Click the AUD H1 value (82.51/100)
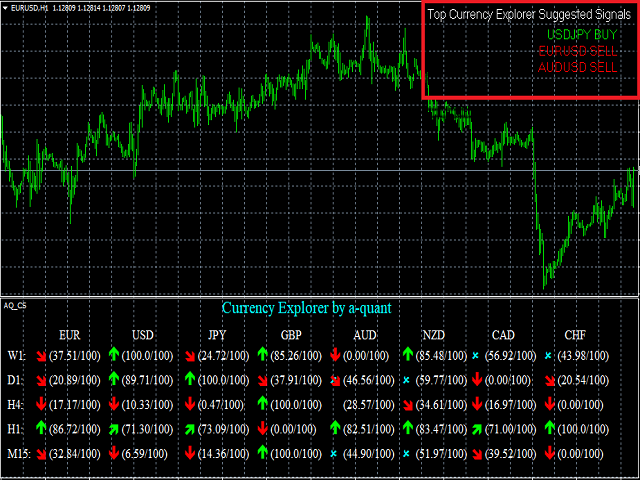This screenshot has width=640, height=480. tap(369, 429)
